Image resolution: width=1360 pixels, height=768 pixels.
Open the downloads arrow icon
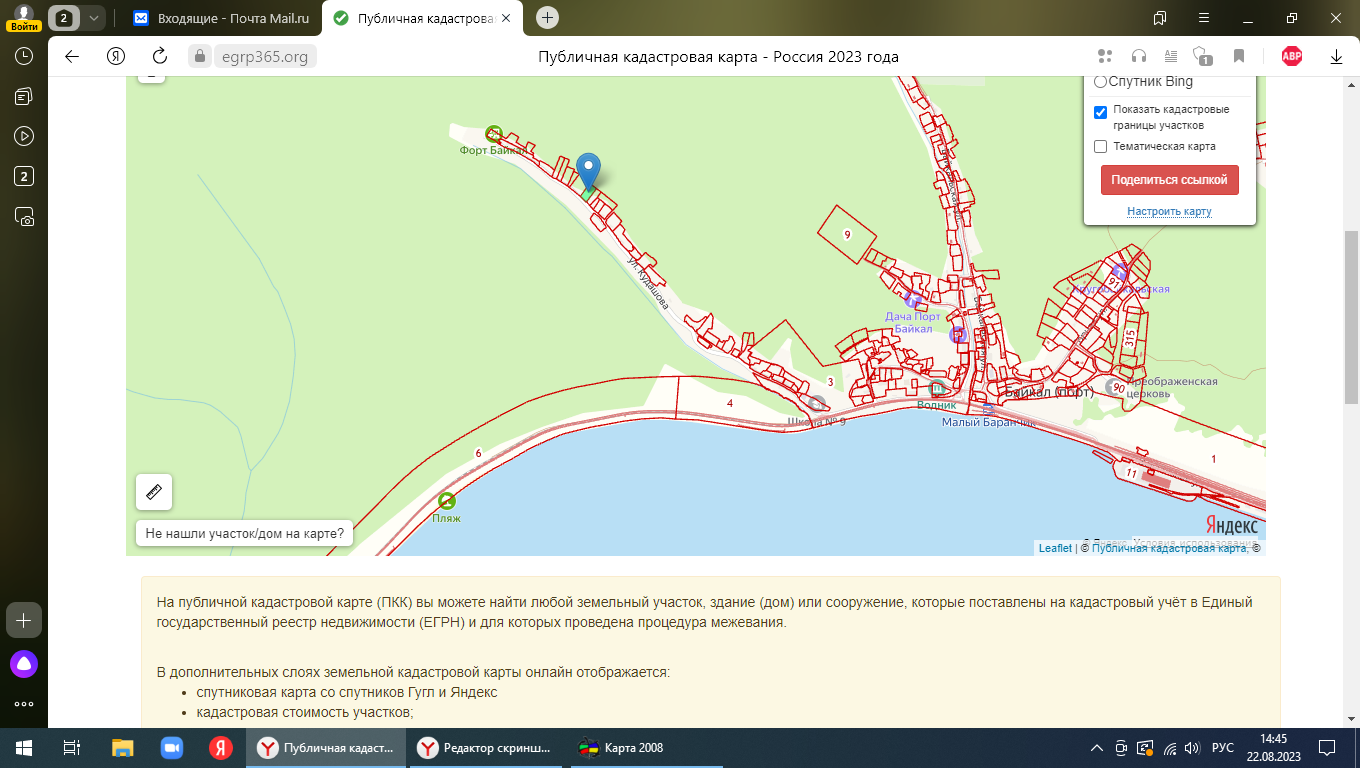(1336, 57)
